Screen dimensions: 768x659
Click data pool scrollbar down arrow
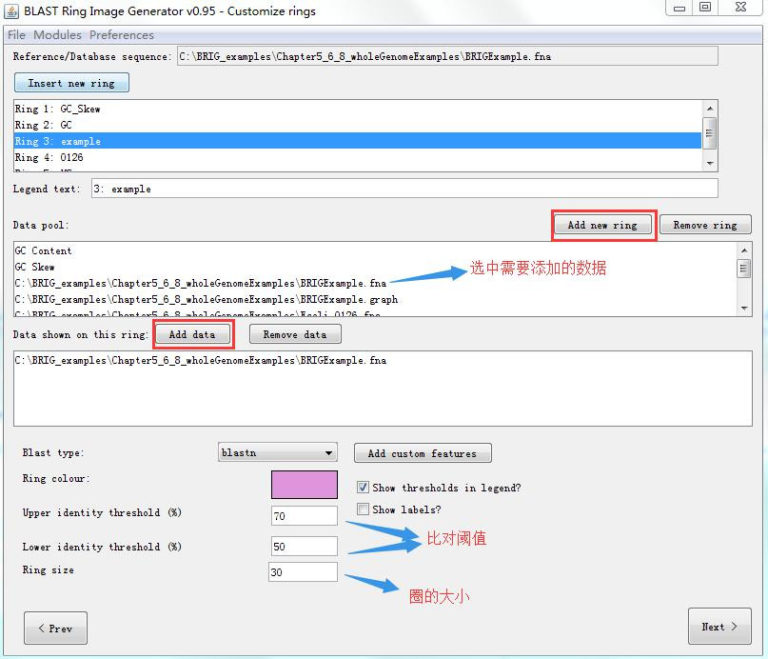pyautogui.click(x=744, y=308)
